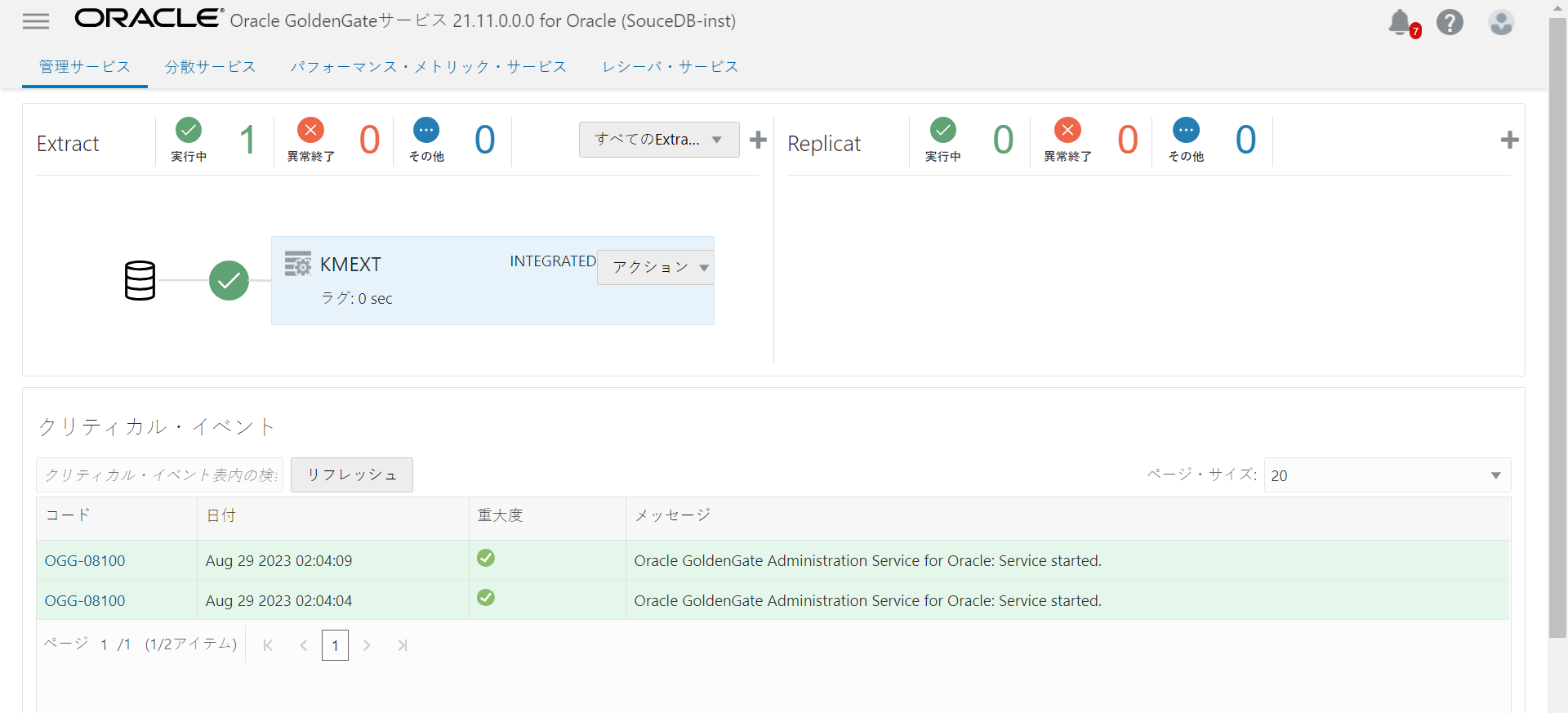This screenshot has height=713, width=1568.
Task: Click the Service started message for 02:04:04
Action: (x=867, y=601)
